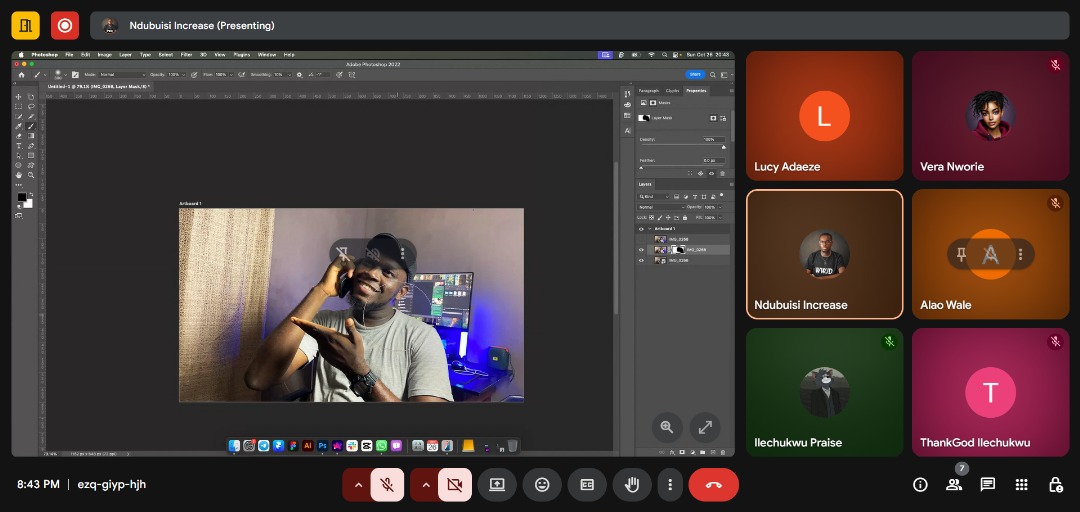1080x512 pixels.
Task: Select the Type tool
Action: pyautogui.click(x=19, y=146)
